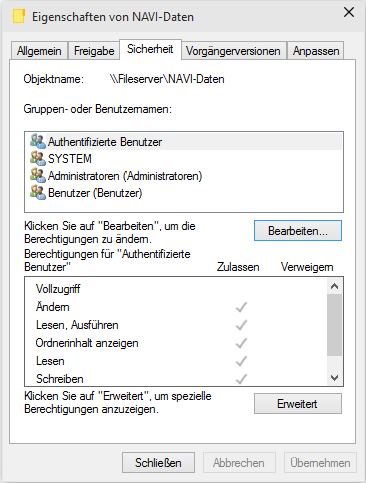Click the permissions list scroll-up arrow
The image size is (366, 483).
(x=334, y=286)
